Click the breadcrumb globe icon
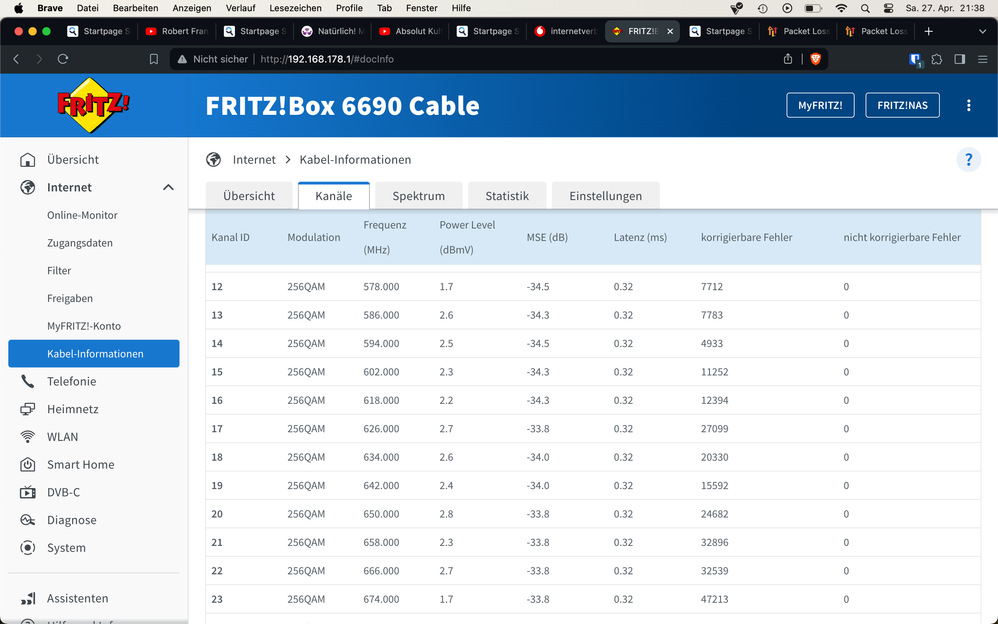Screen dimensions: 998x624 point(214,159)
